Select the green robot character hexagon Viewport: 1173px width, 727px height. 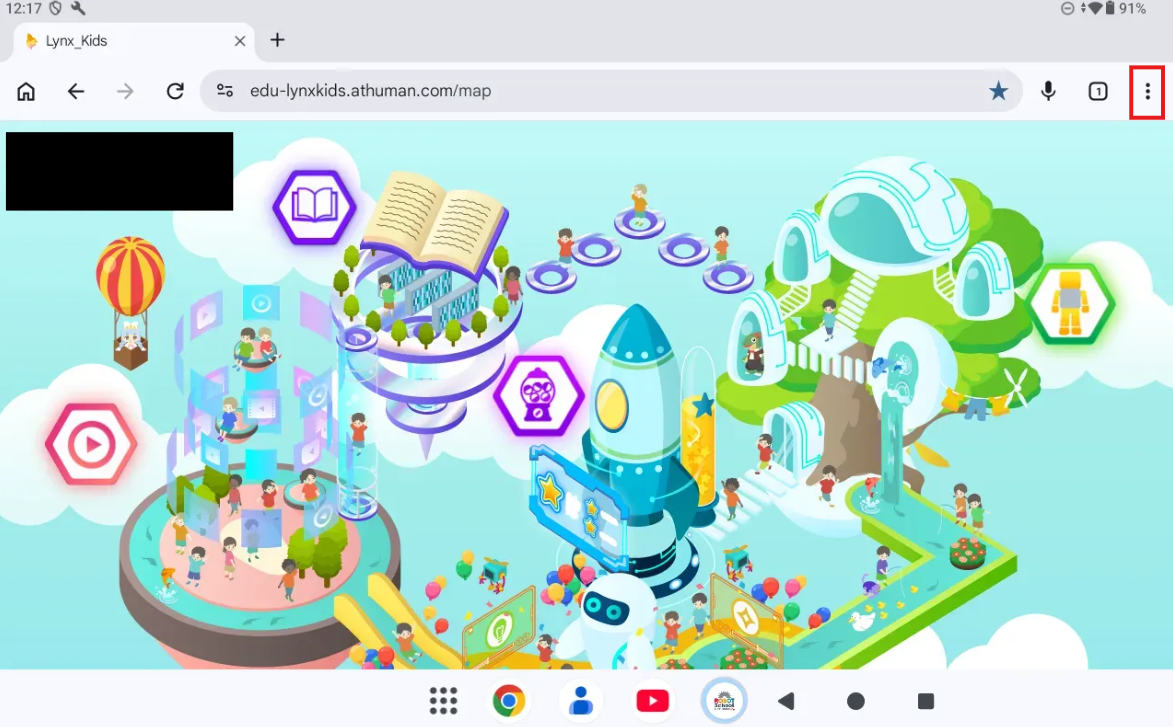click(1070, 303)
